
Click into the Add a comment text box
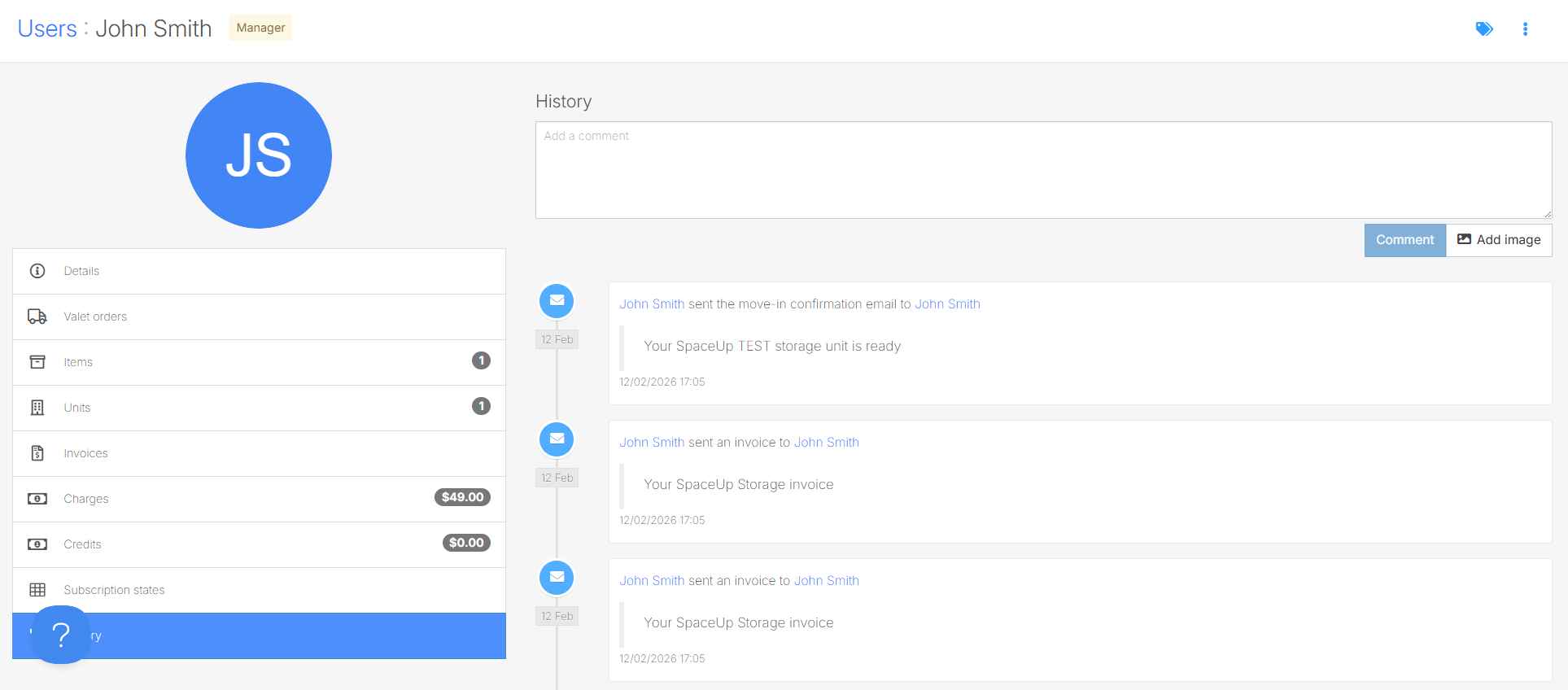point(1043,170)
